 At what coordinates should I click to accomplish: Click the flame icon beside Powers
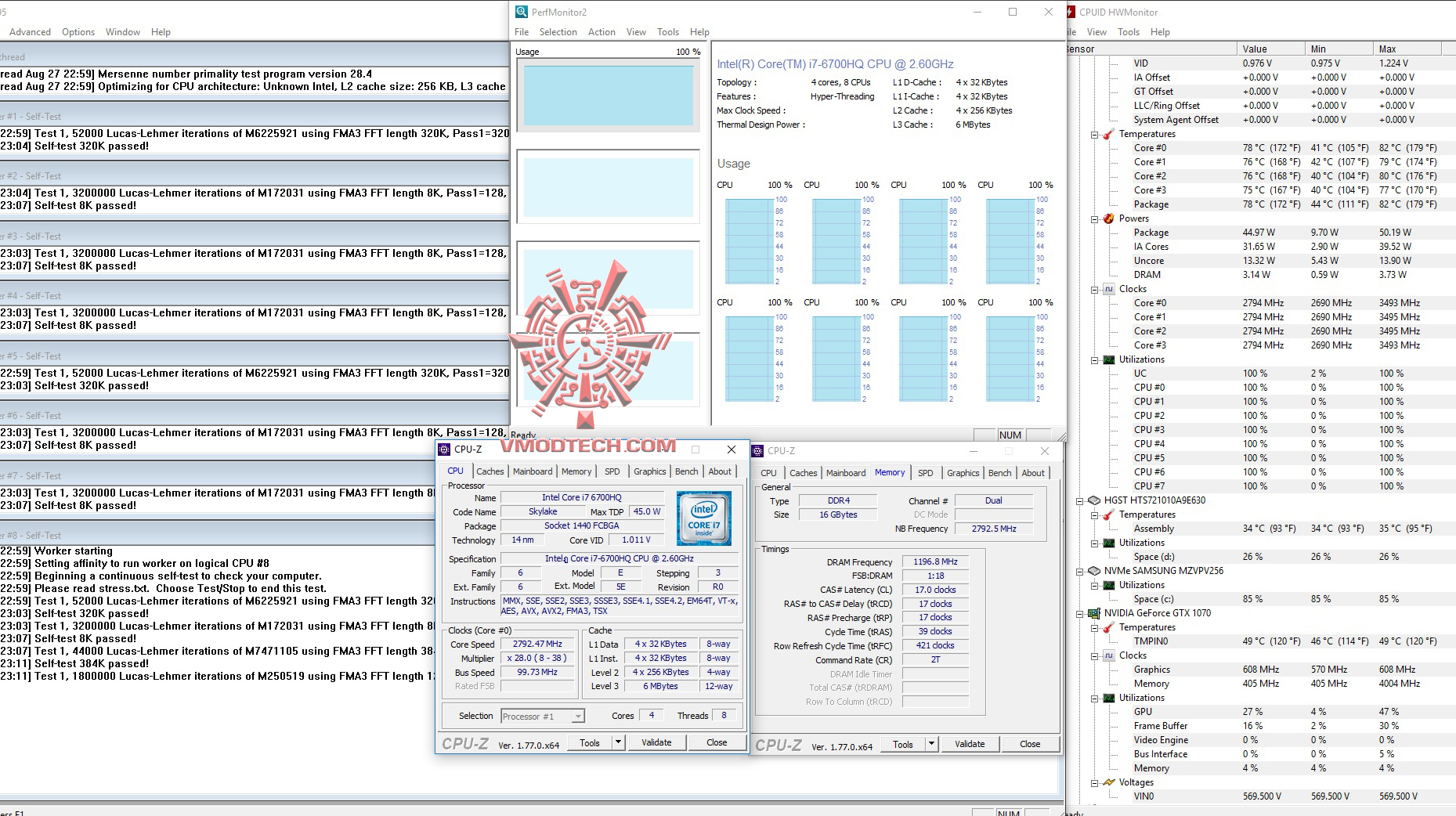1108,218
